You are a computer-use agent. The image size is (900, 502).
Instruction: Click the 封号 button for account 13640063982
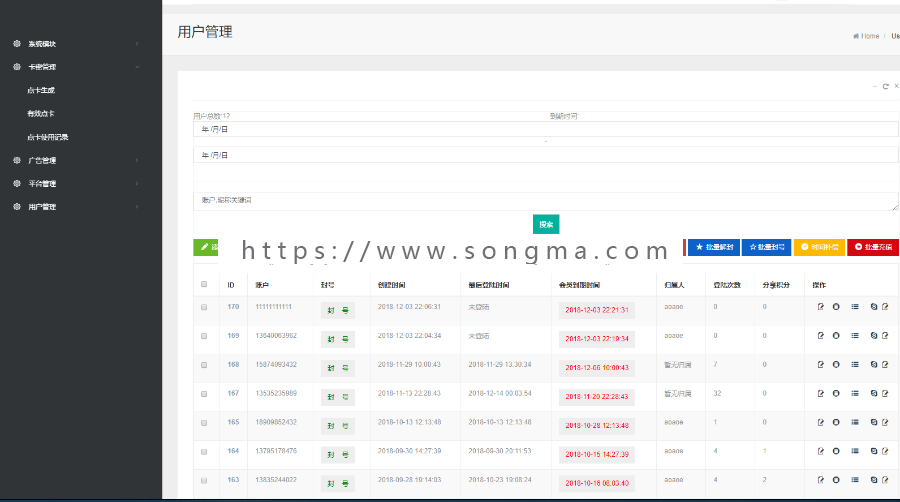(338, 339)
